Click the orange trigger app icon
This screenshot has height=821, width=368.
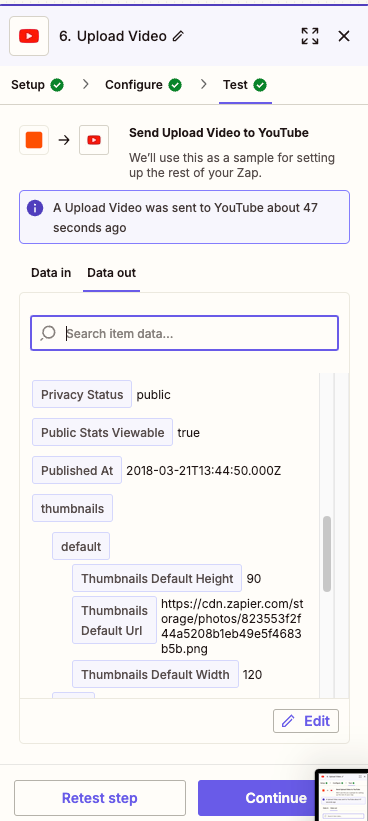tap(34, 140)
